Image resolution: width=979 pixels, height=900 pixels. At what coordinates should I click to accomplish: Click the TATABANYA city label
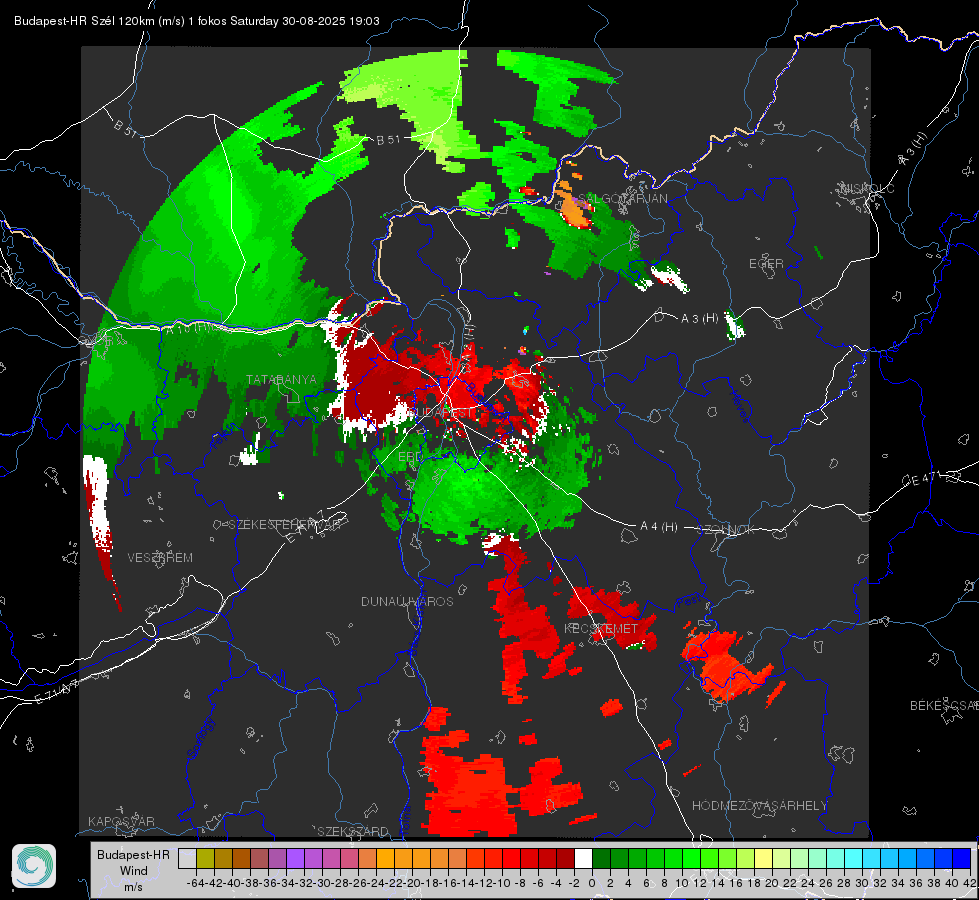[281, 380]
